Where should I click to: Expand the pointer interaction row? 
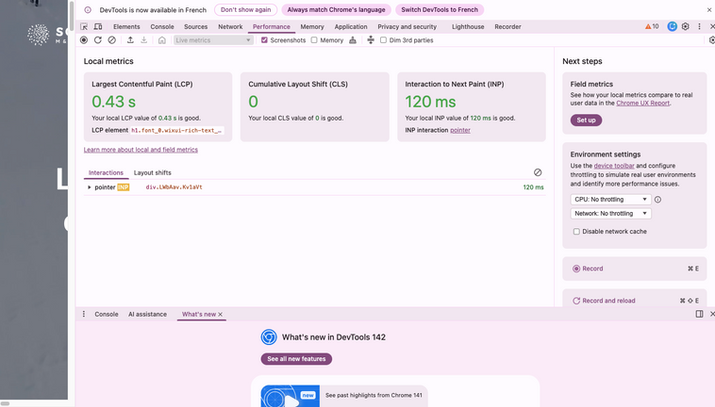[90, 187]
